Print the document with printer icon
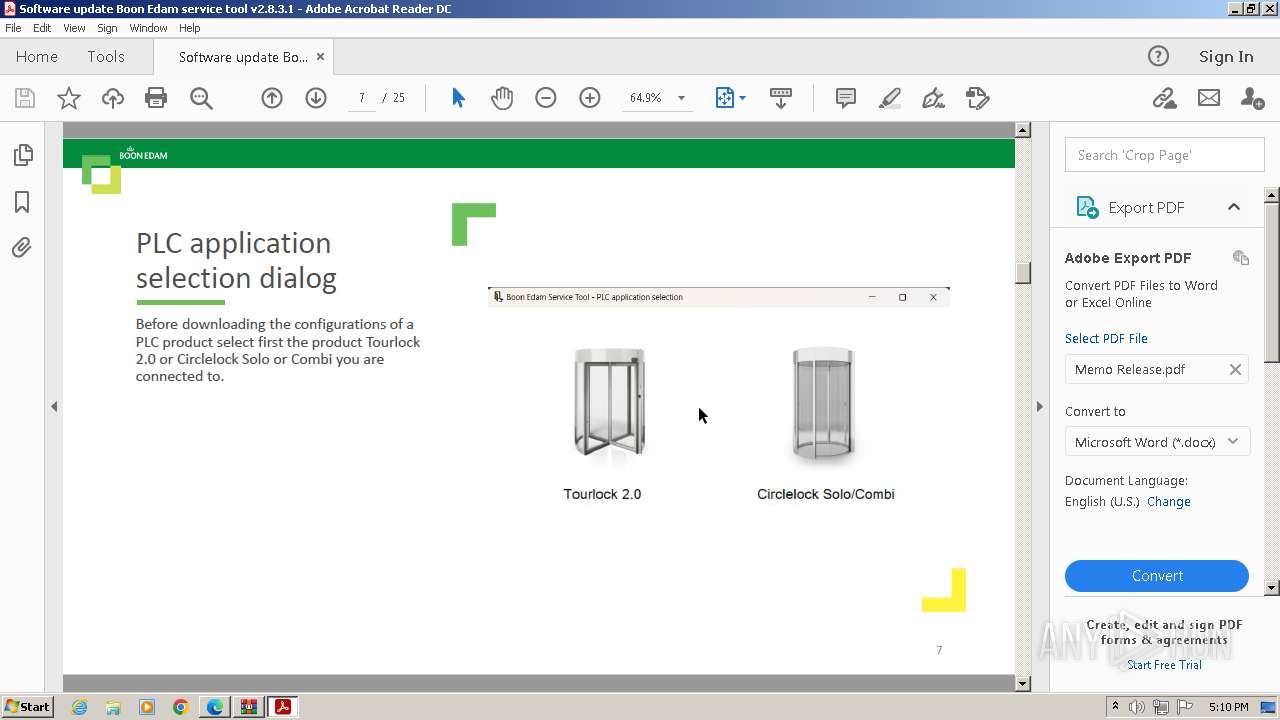 (x=156, y=98)
